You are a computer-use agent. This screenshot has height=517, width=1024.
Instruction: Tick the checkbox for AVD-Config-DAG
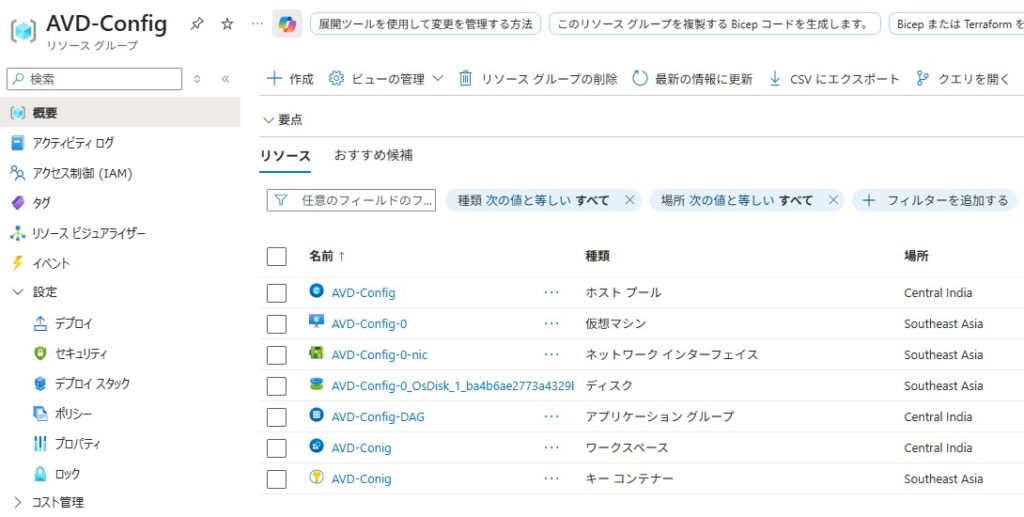277,417
